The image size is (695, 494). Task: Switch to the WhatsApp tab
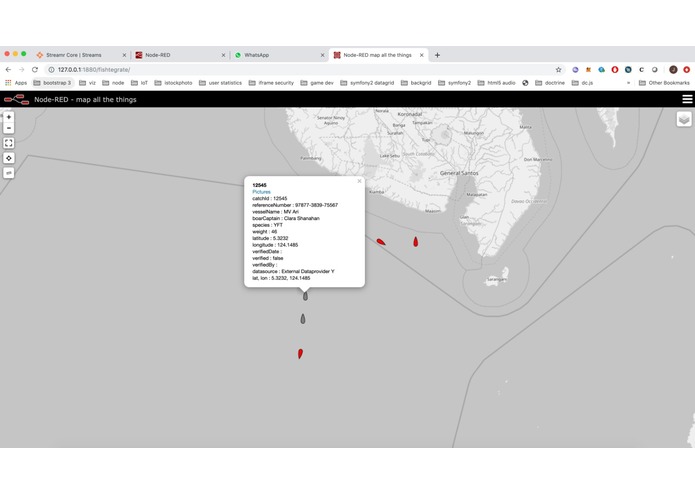280,55
